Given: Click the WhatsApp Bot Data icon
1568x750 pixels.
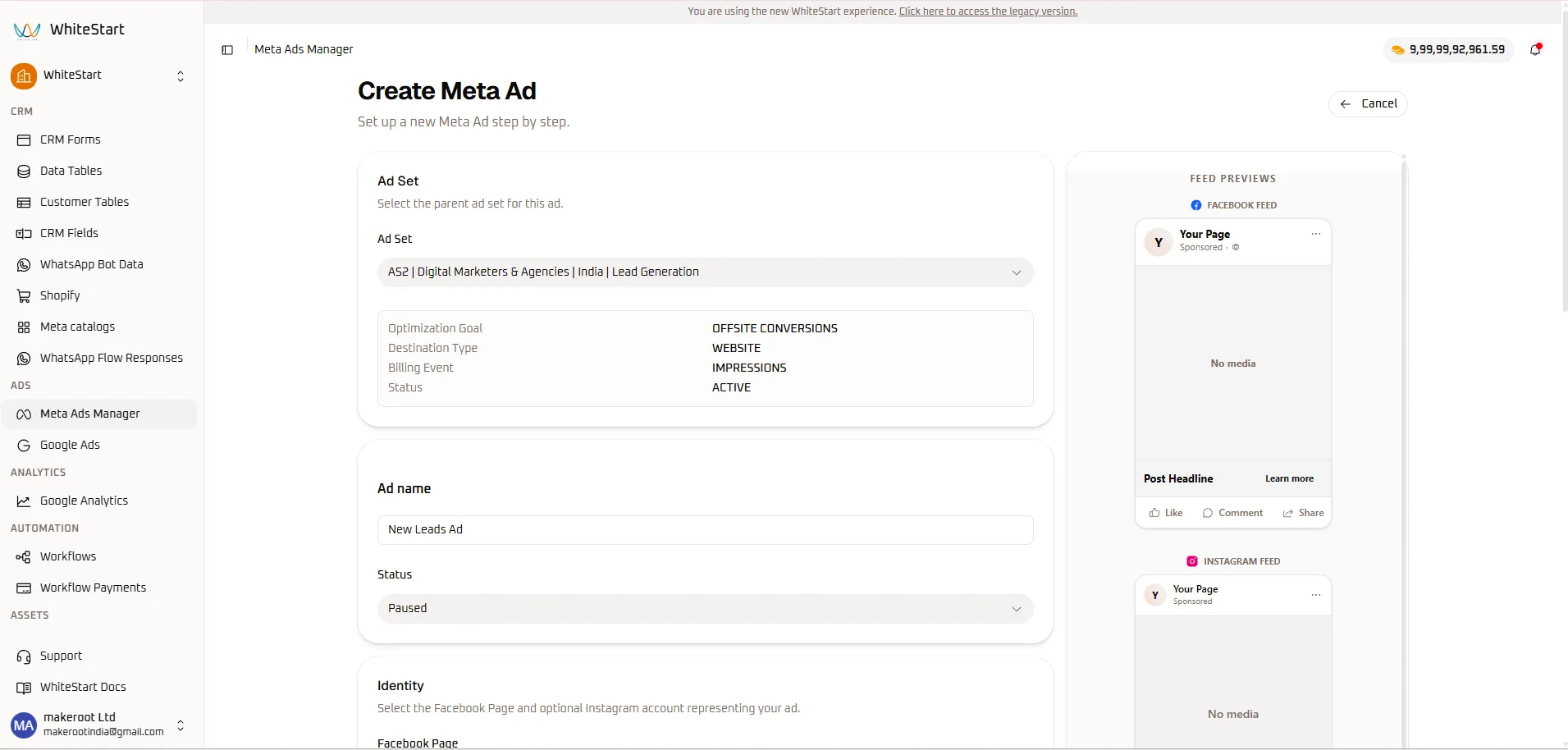Looking at the screenshot, I should point(24,265).
